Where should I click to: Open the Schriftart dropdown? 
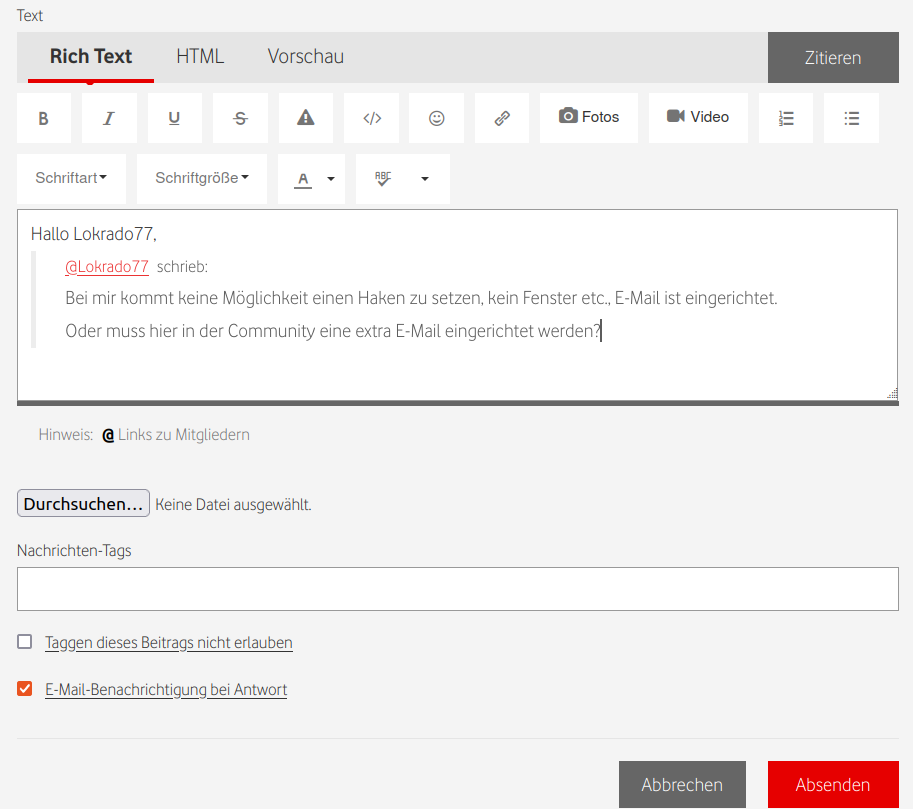point(71,179)
